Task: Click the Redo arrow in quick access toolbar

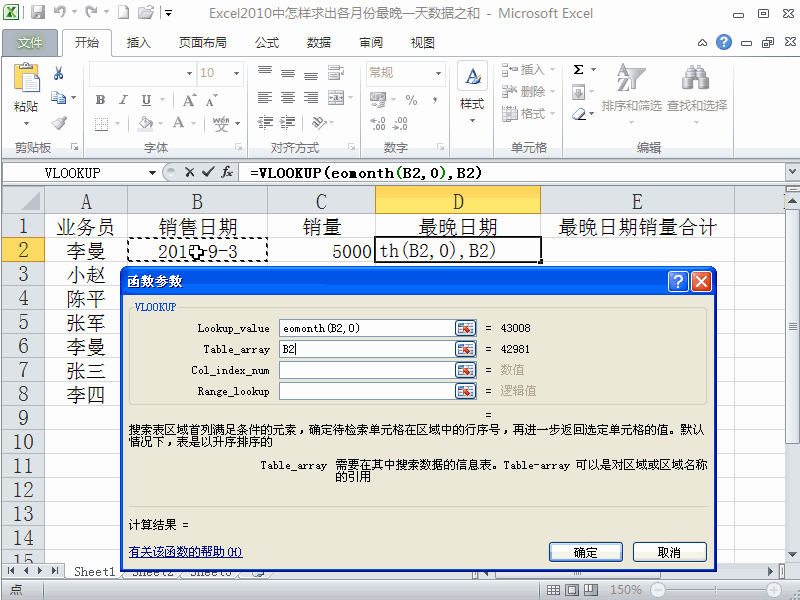Action: pos(91,12)
